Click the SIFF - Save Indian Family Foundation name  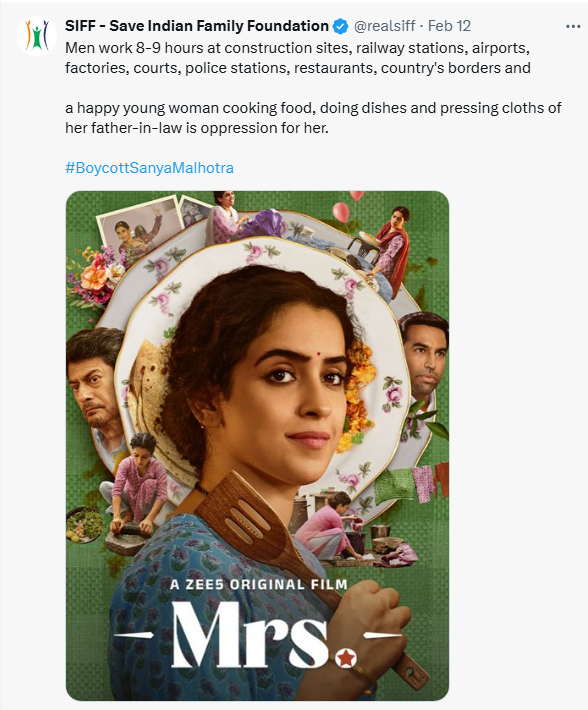click(197, 26)
